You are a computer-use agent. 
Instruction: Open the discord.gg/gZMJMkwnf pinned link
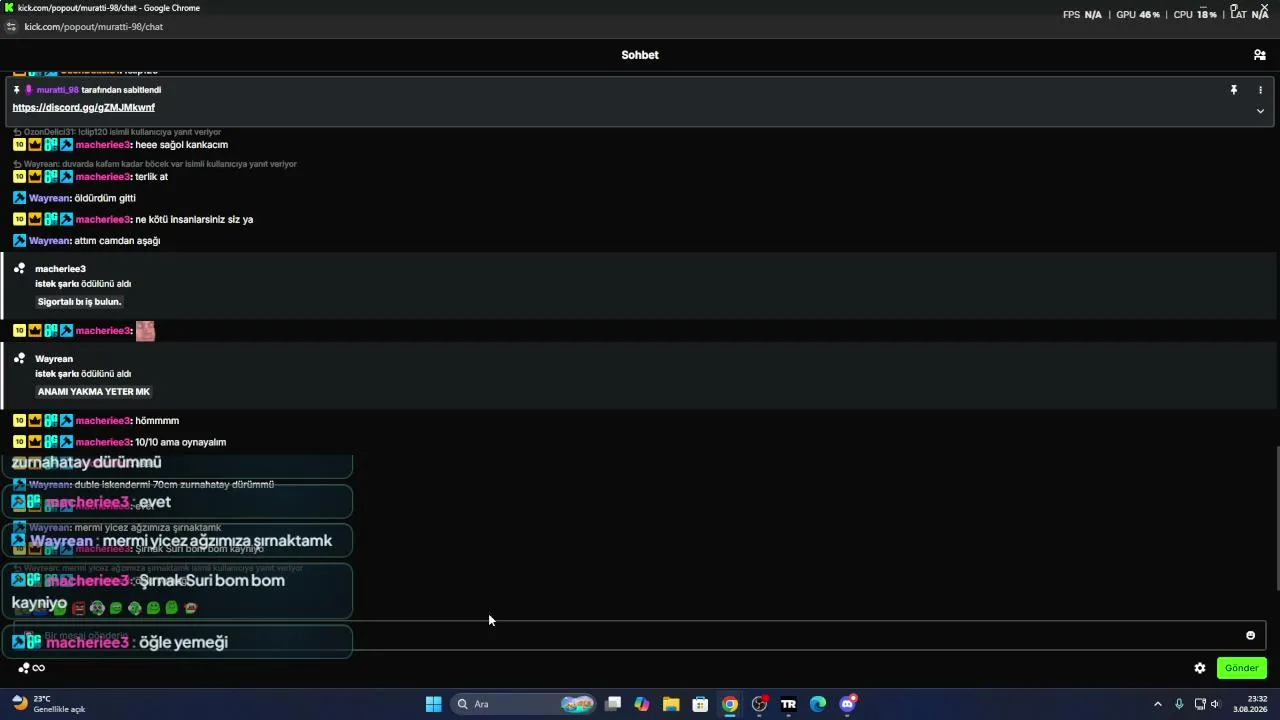pyautogui.click(x=83, y=107)
